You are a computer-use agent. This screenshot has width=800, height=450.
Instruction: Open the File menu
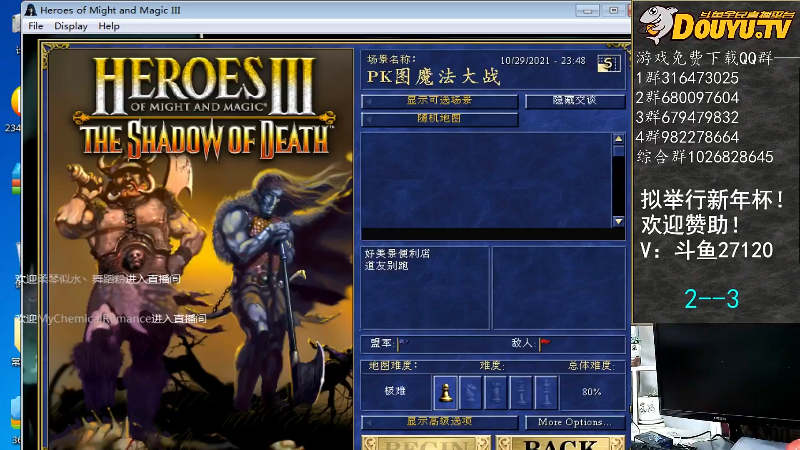36,26
